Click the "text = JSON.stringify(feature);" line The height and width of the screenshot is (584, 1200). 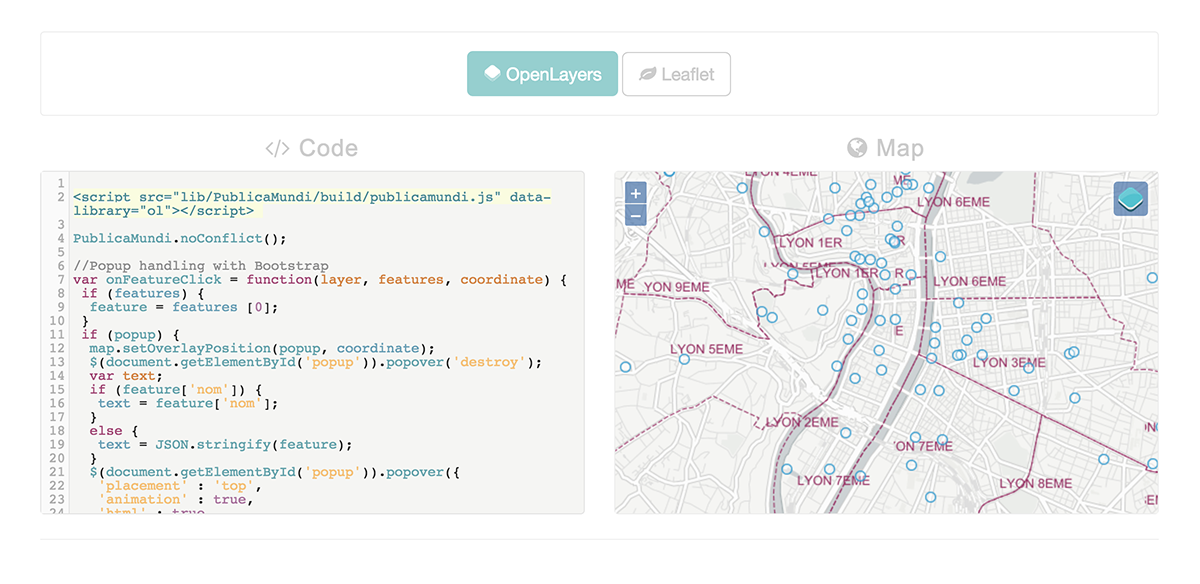(x=225, y=444)
